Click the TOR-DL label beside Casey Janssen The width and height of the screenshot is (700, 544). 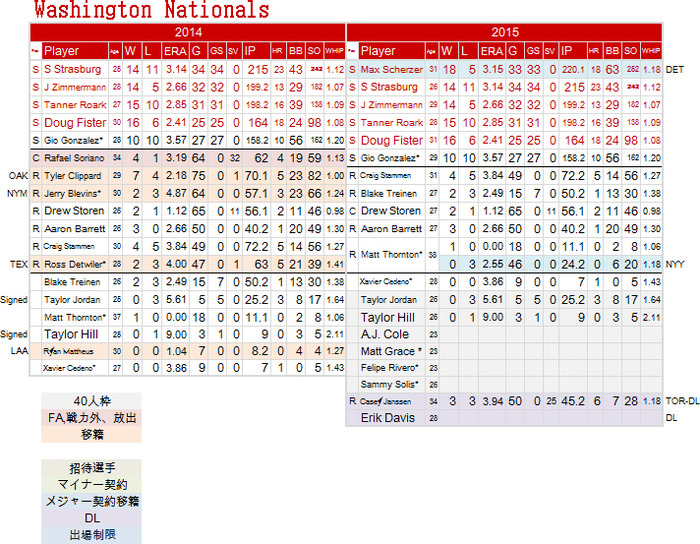pos(682,401)
